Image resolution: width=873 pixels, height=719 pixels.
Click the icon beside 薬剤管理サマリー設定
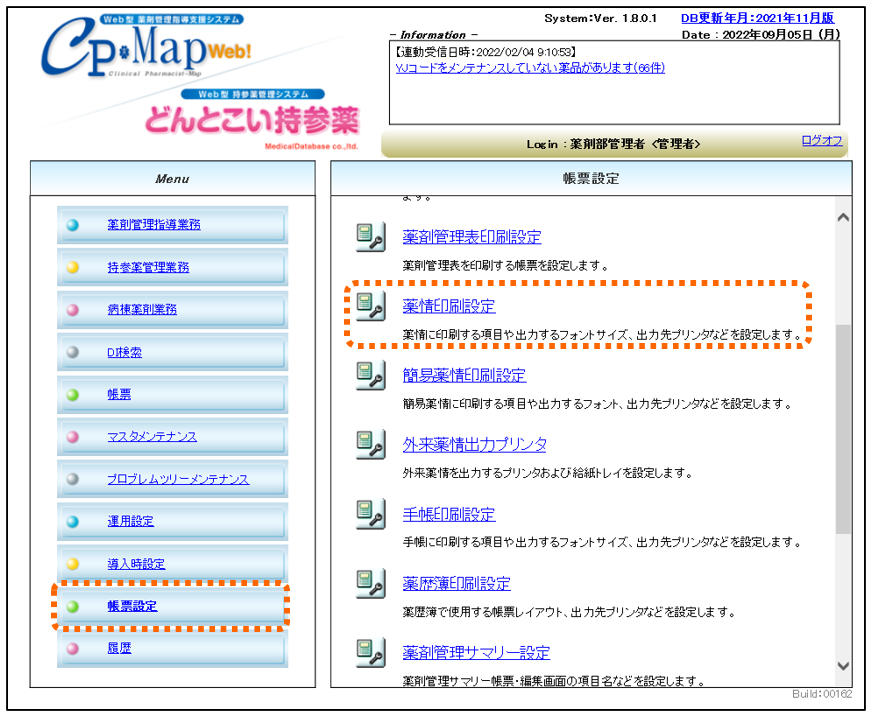click(x=371, y=653)
